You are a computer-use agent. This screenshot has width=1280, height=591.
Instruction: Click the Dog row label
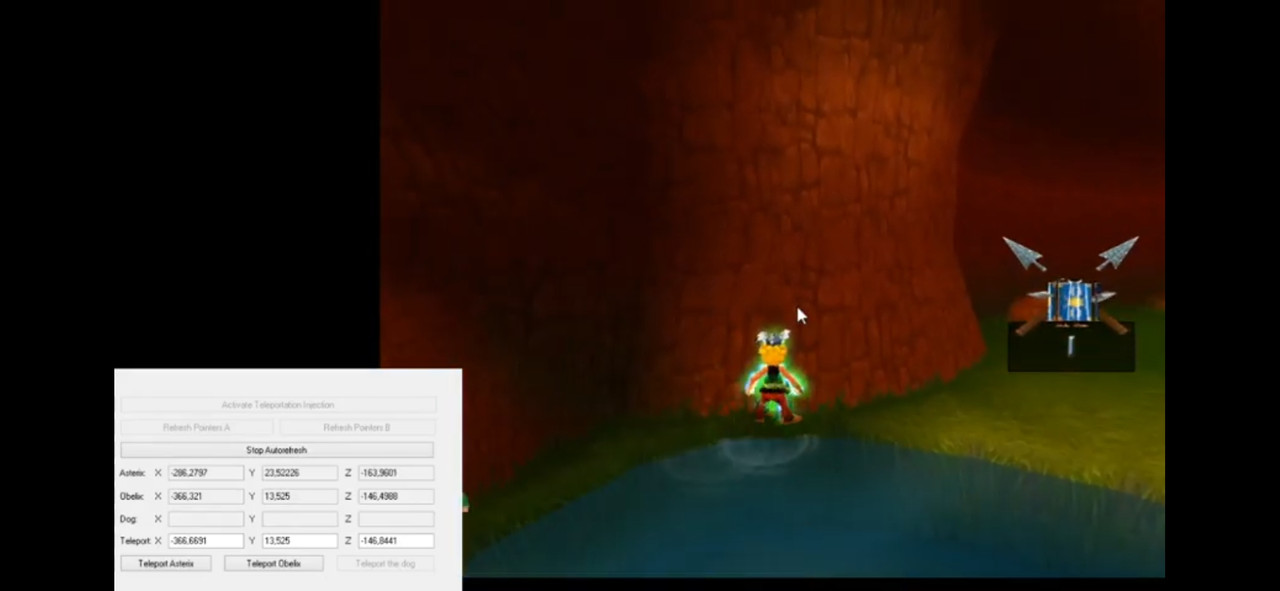click(x=127, y=519)
